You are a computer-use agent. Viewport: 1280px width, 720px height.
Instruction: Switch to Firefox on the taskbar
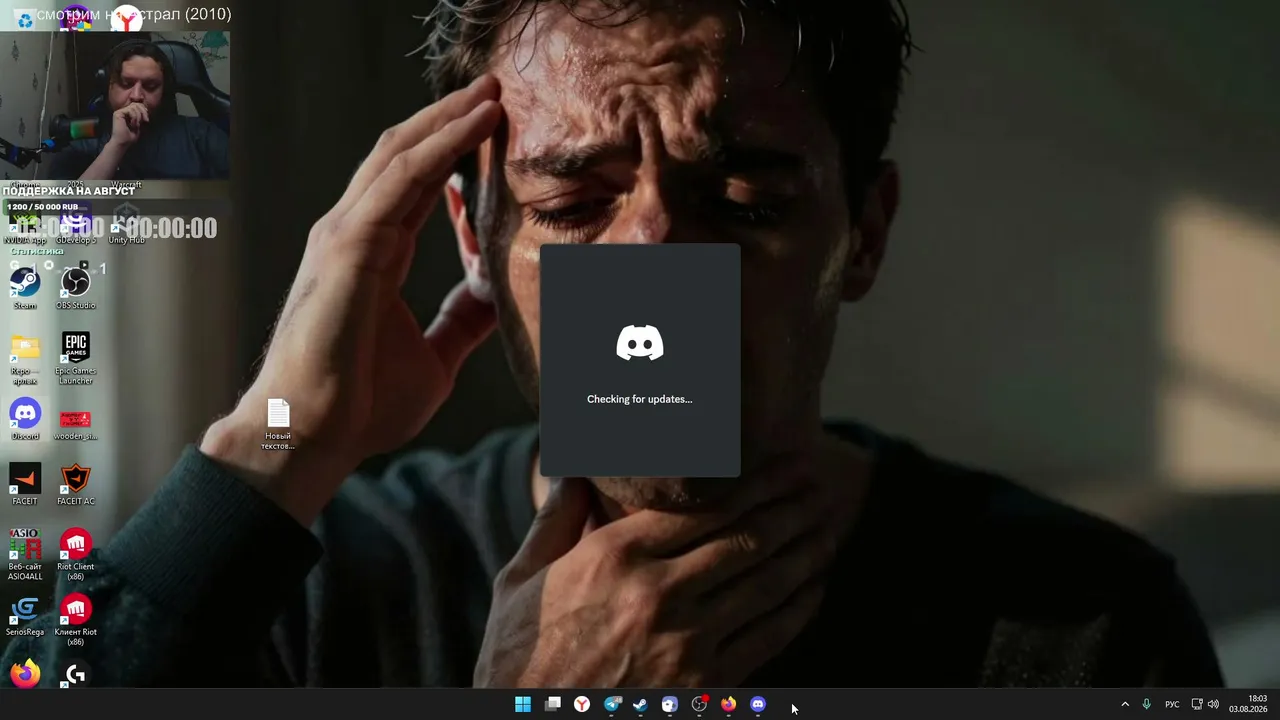(x=728, y=705)
